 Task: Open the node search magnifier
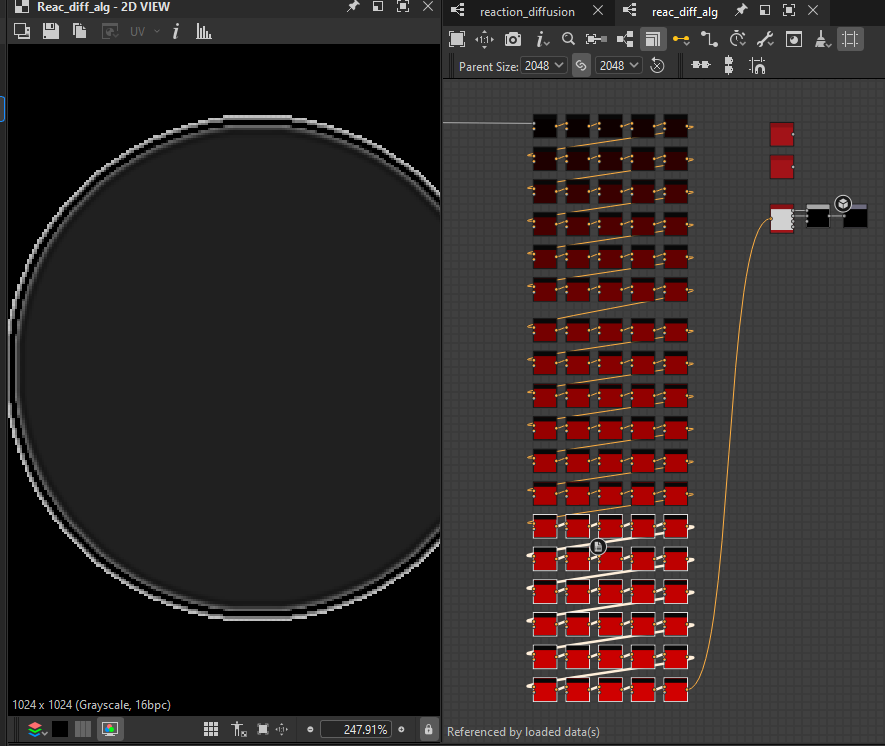click(568, 39)
